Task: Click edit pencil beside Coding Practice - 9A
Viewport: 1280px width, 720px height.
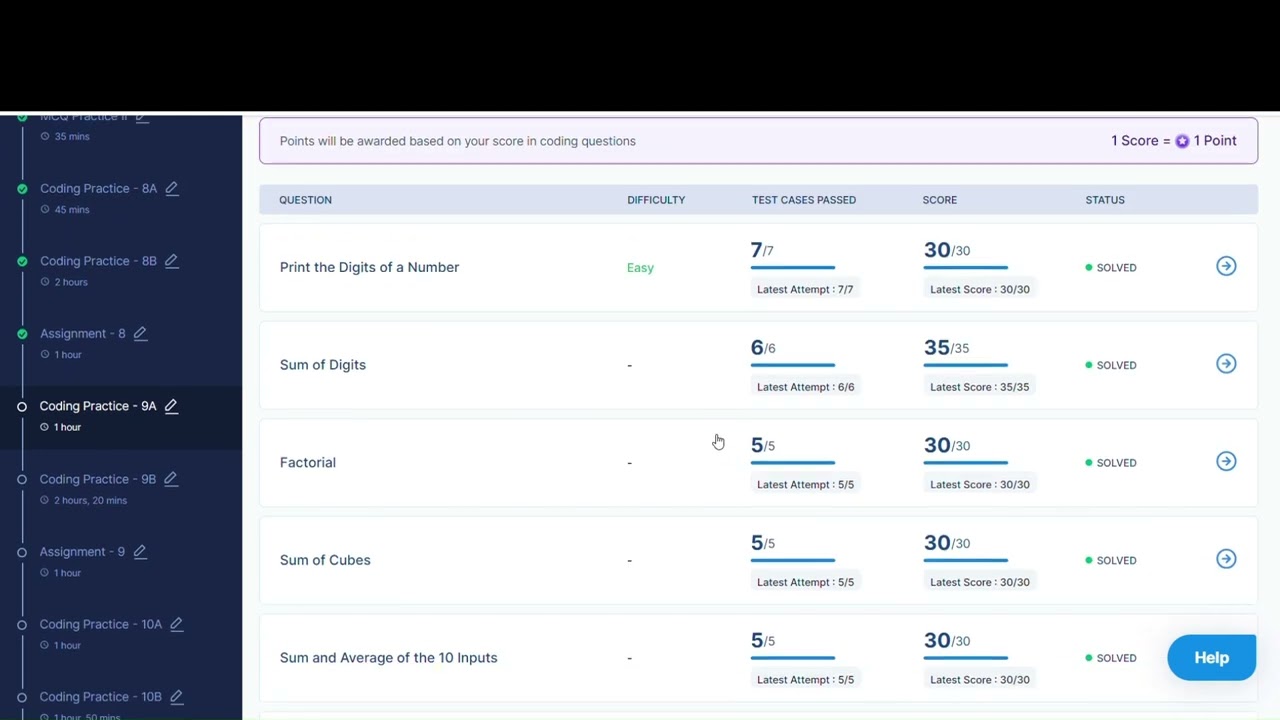Action: point(171,406)
